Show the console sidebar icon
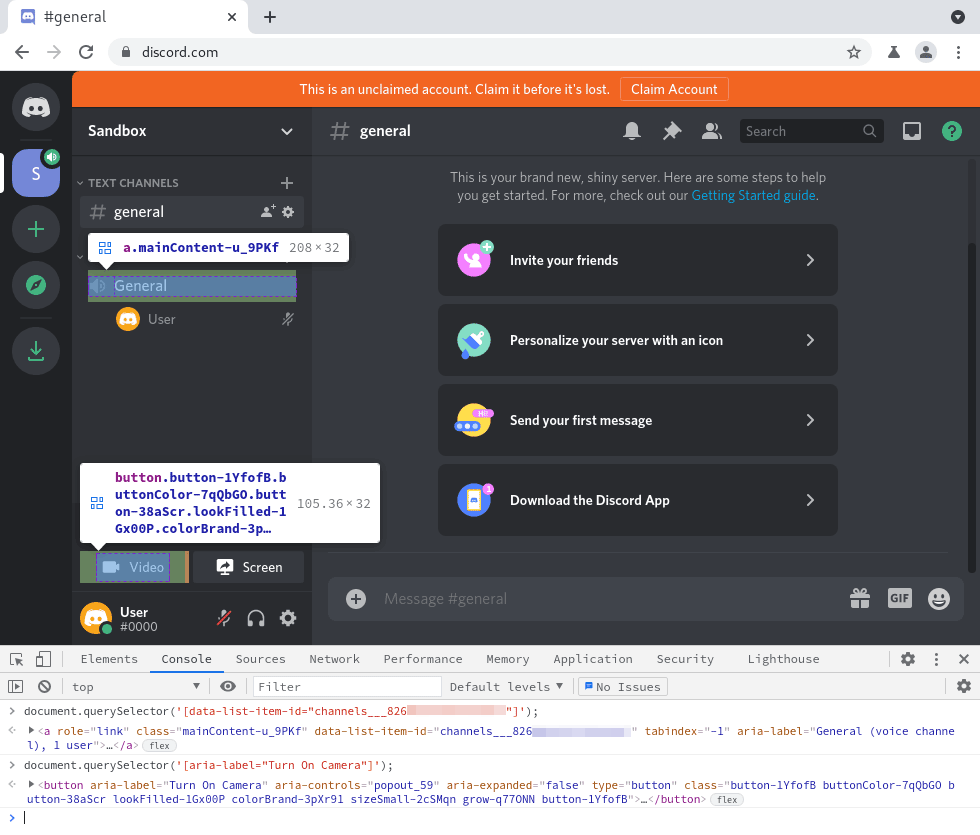The height and width of the screenshot is (835, 980). point(16,687)
